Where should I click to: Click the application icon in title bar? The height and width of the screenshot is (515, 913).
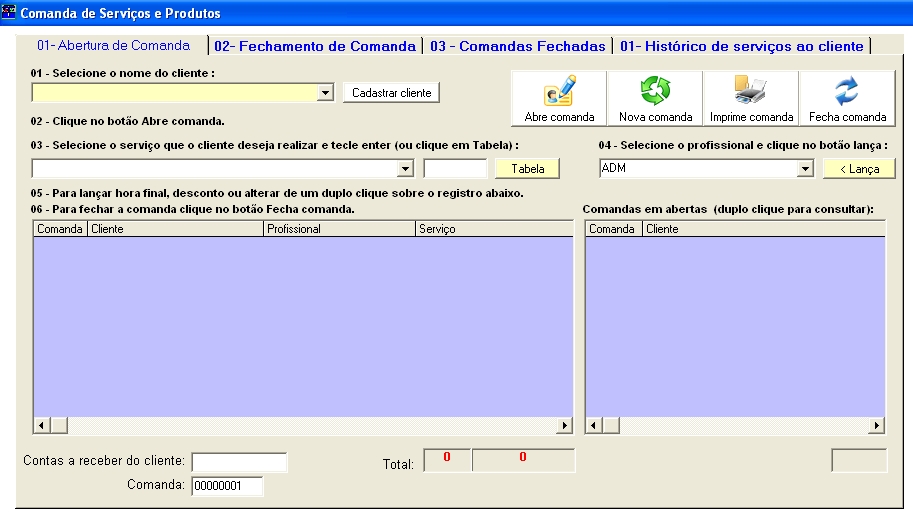[x=10, y=13]
